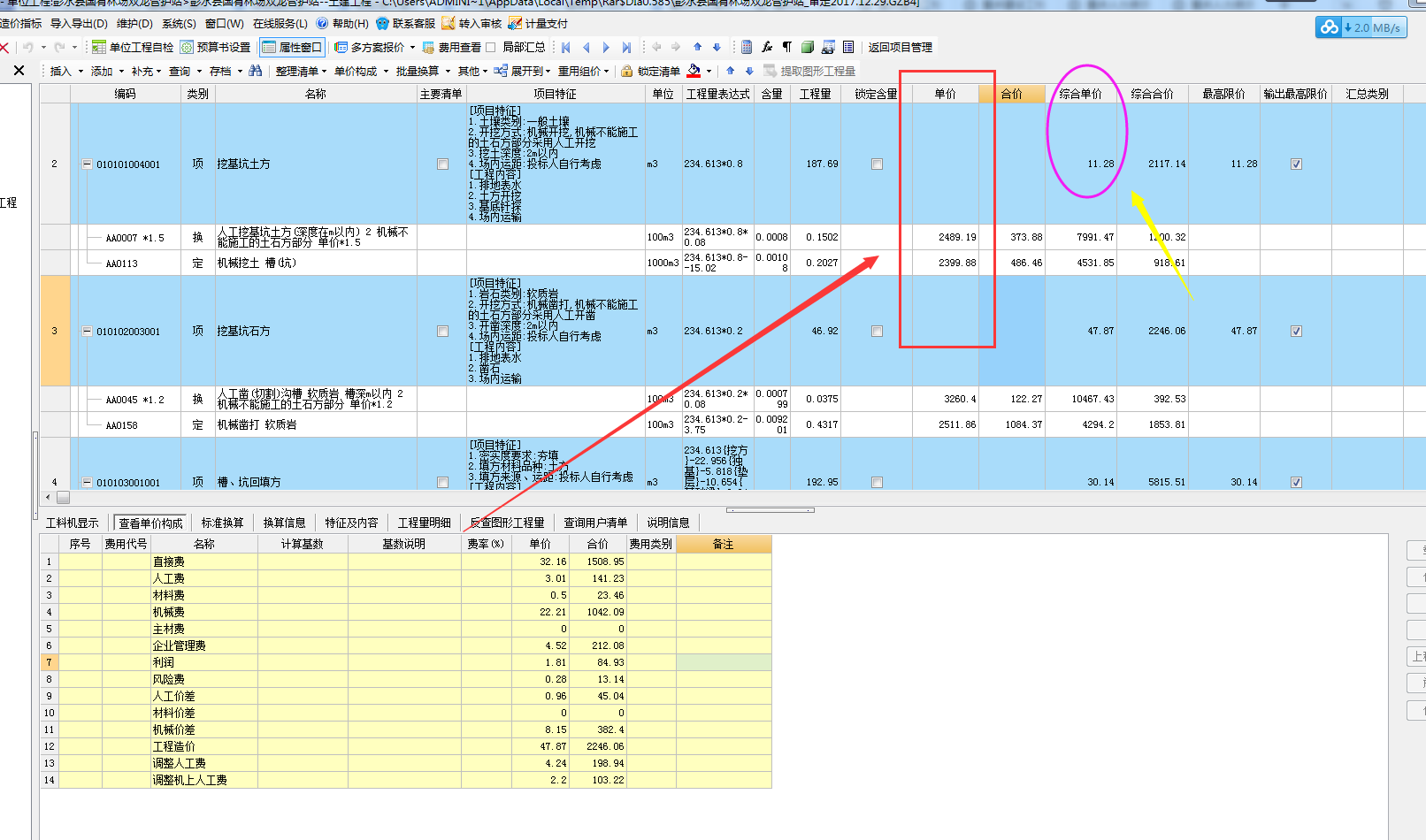Click blue down arrow in top toolbar
Screen dimensions: 1426x840
717,47
